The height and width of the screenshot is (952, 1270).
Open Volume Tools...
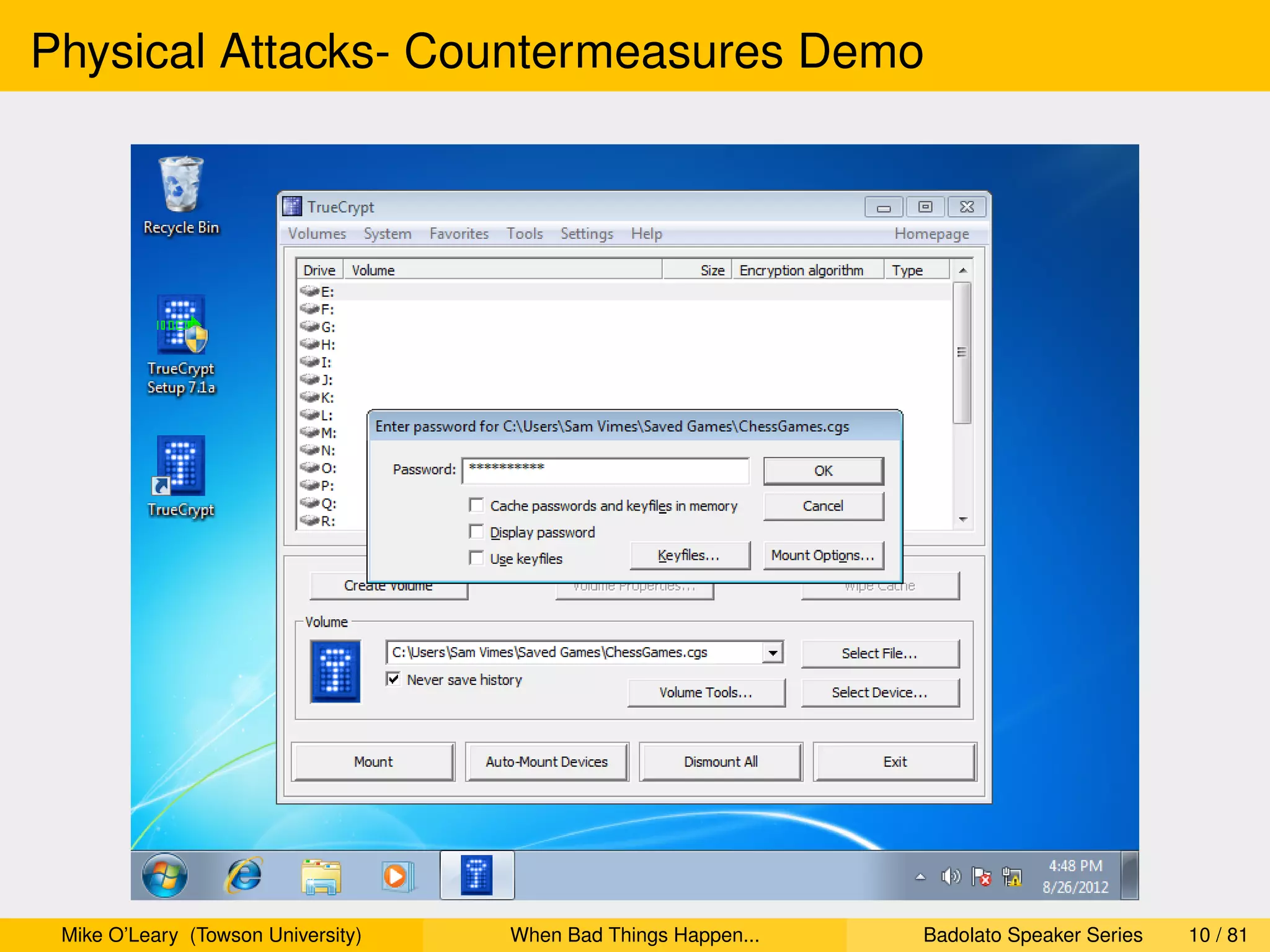click(x=706, y=692)
